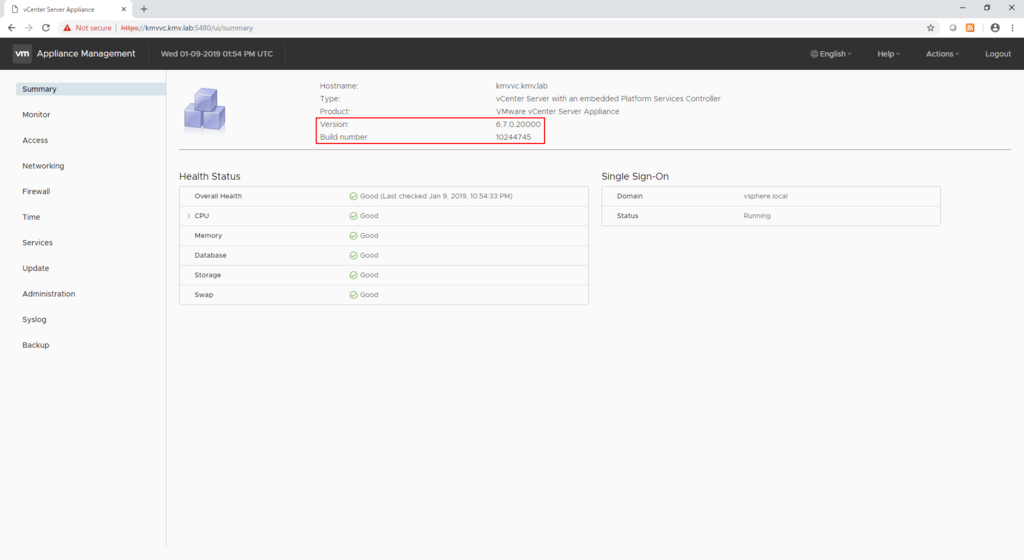Open the Actions dropdown menu
Viewport: 1024px width, 560px height.
point(942,54)
